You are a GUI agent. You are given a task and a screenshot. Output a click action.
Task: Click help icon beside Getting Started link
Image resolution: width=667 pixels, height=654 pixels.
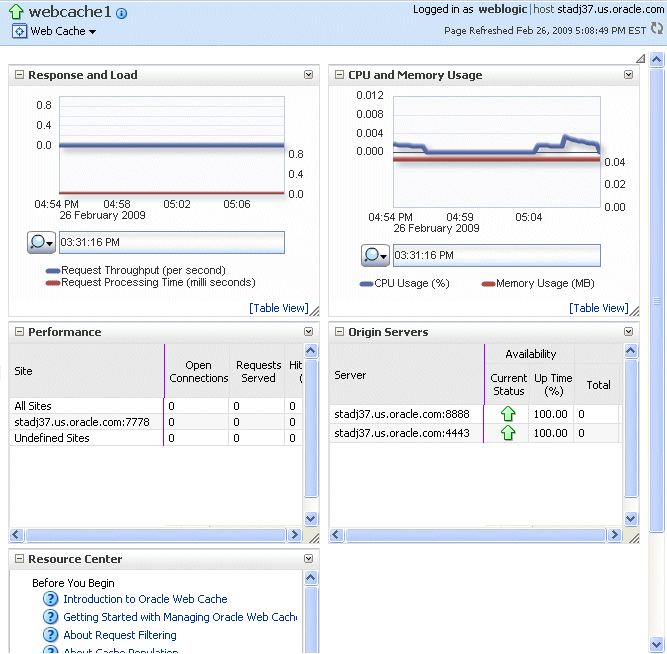coord(51,617)
